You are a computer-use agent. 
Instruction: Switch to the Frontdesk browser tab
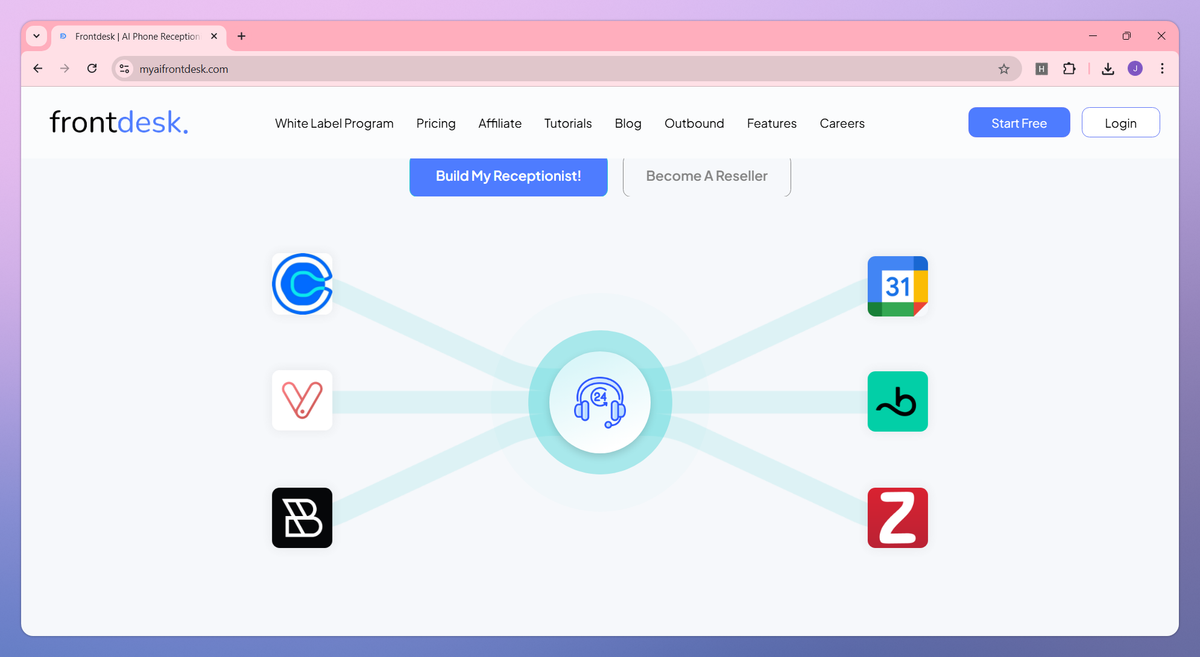tap(135, 36)
